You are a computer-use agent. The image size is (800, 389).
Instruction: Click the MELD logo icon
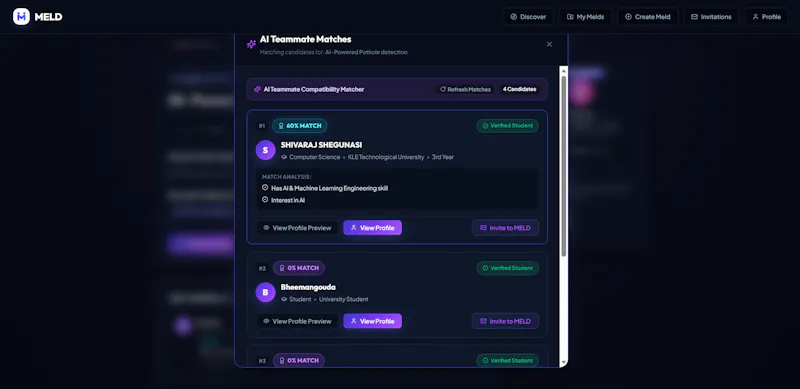(21, 16)
